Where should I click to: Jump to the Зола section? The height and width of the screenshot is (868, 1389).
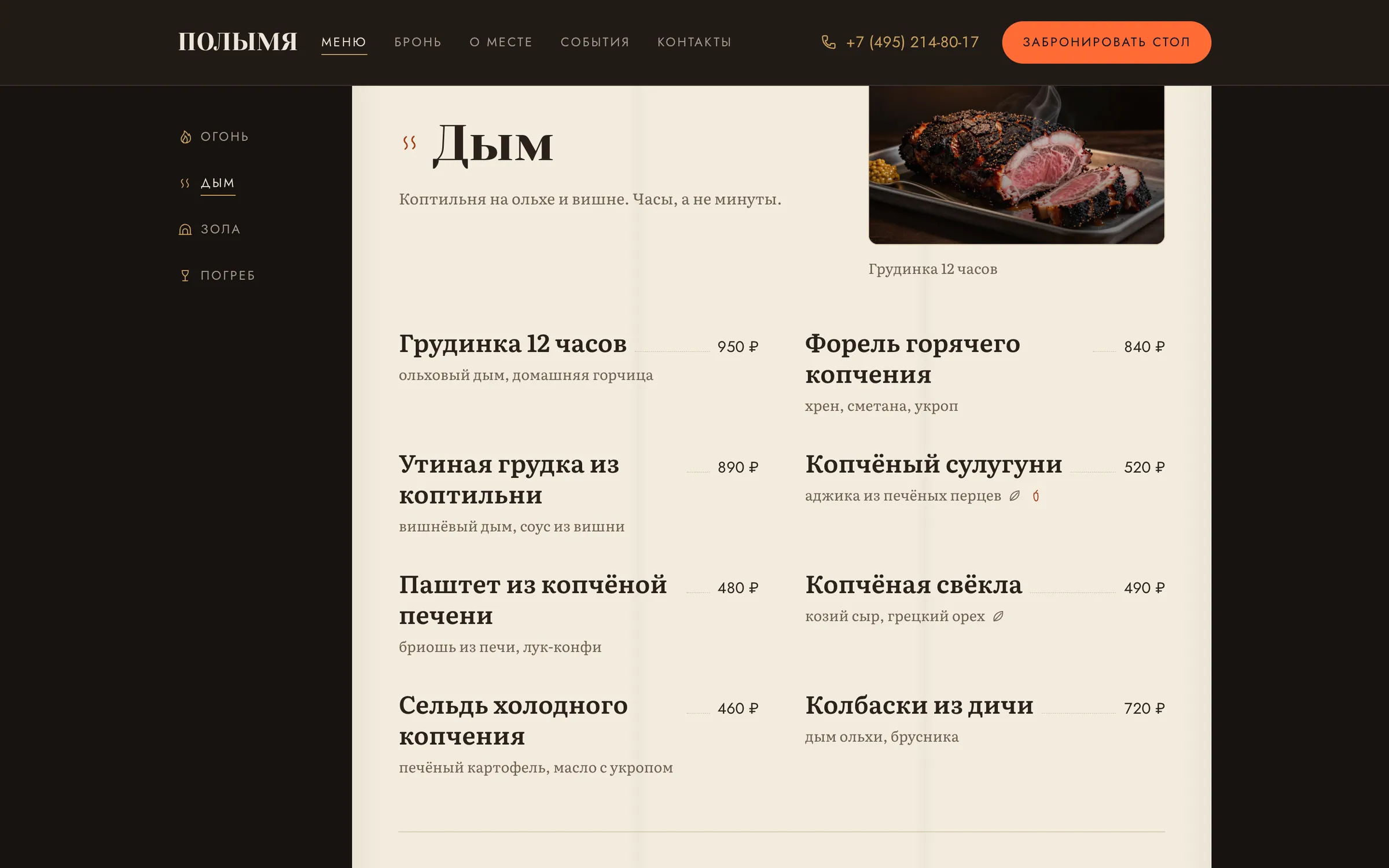(x=221, y=230)
